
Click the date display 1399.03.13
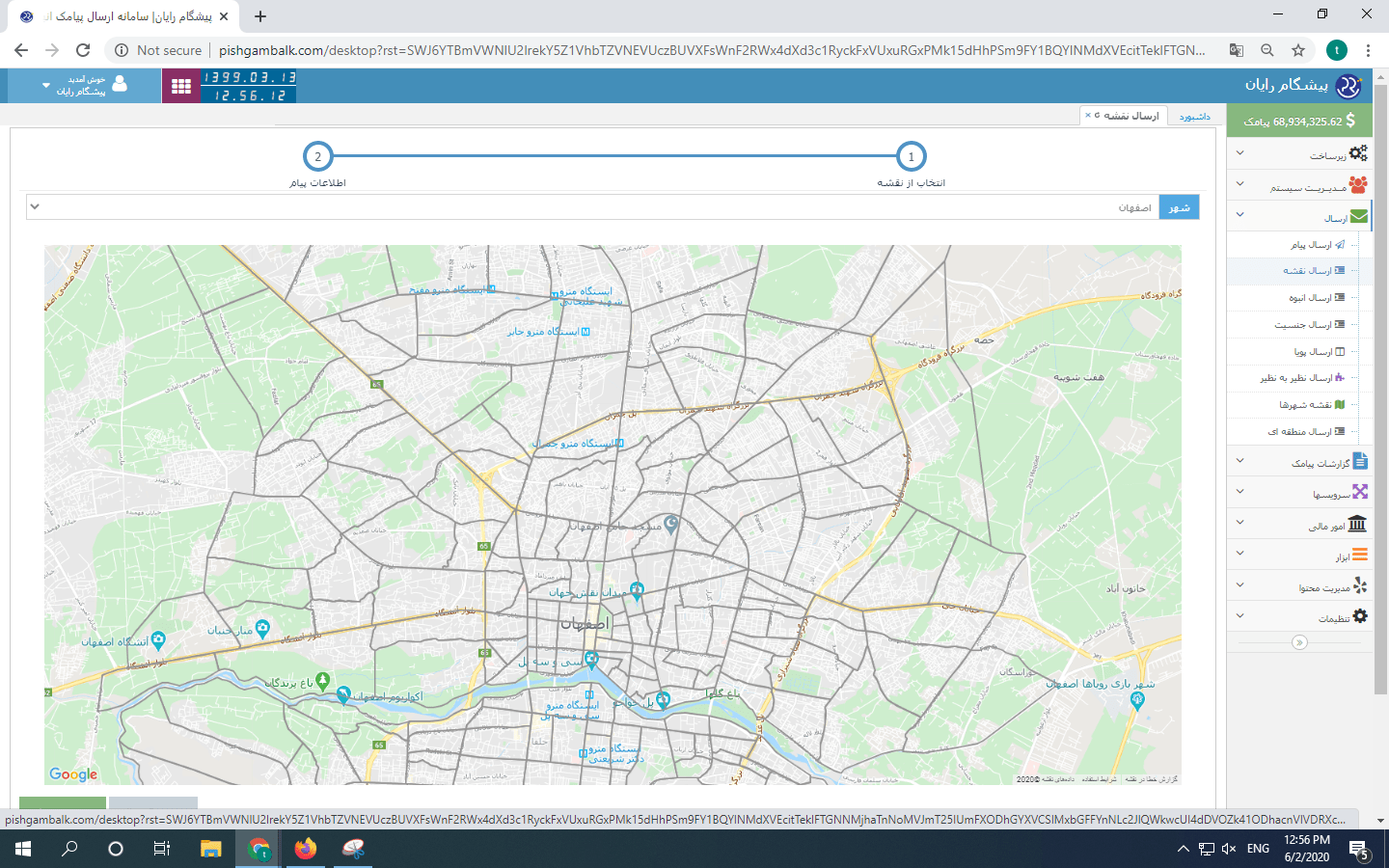(249, 77)
